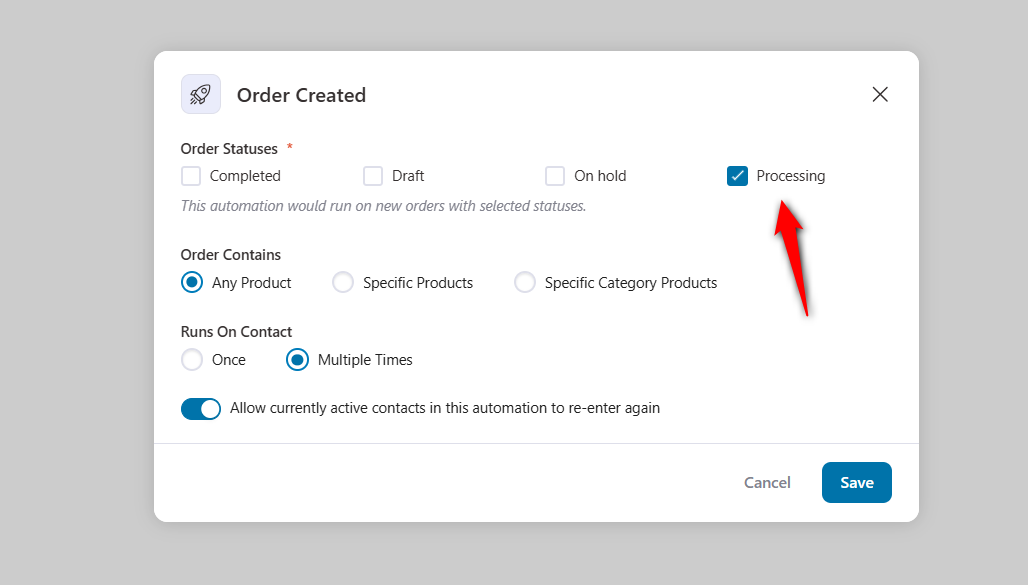Viewport: 1028px width, 585px height.
Task: Click the Order Statuses label
Action: coord(229,148)
